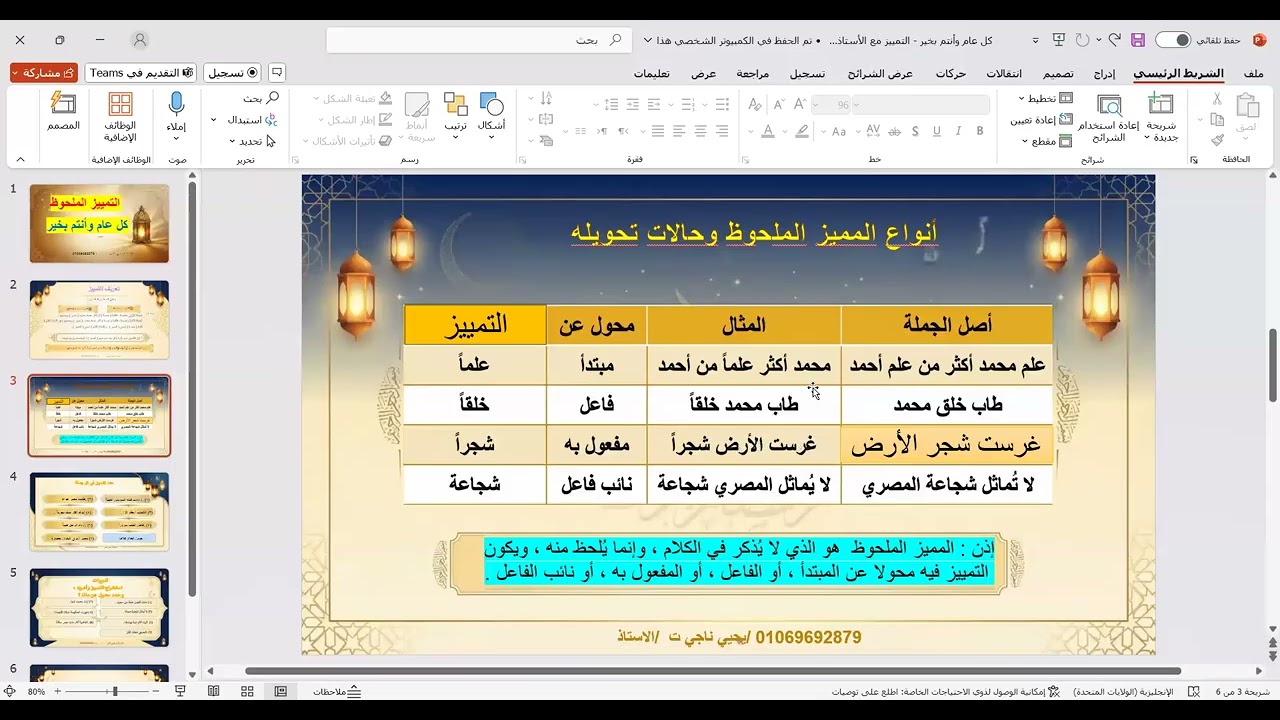This screenshot has width=1280, height=720.
Task: Start slide show from status bar icon
Action: click(180, 691)
